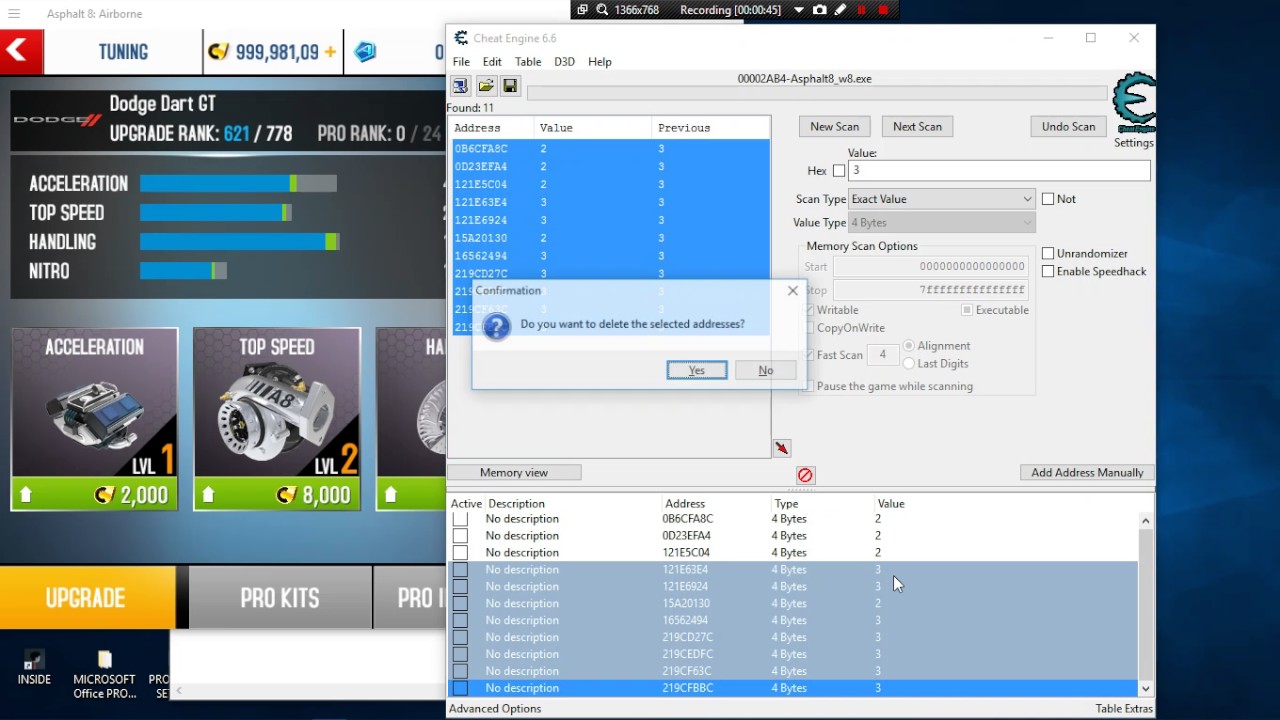Open Memory view
1280x720 pixels.
[x=514, y=473]
